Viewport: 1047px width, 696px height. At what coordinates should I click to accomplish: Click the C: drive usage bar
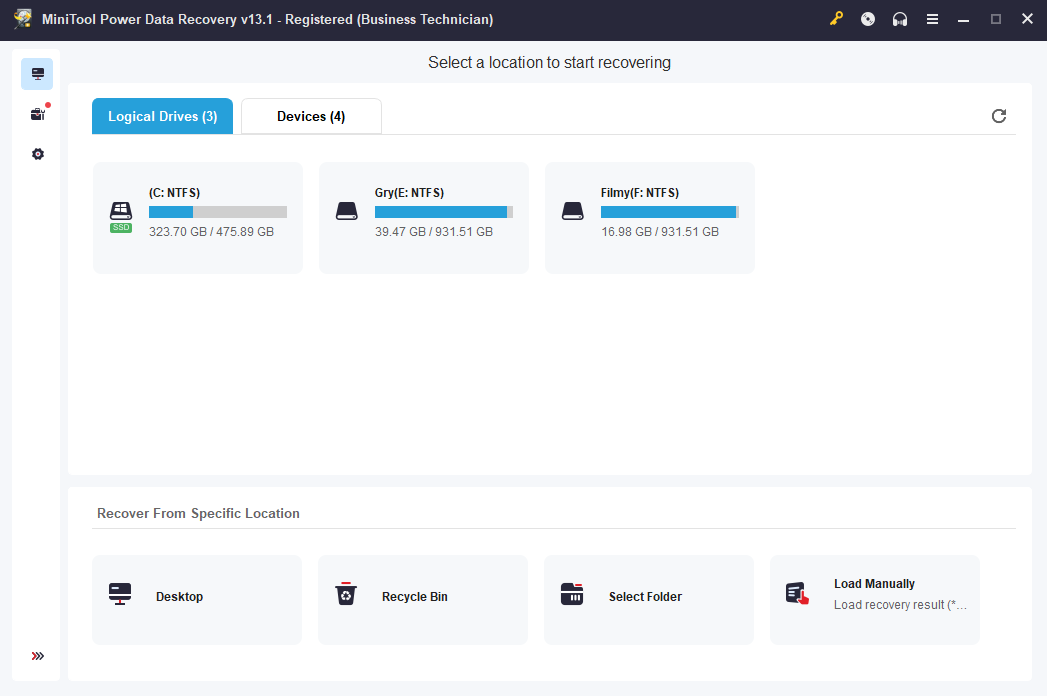point(218,212)
